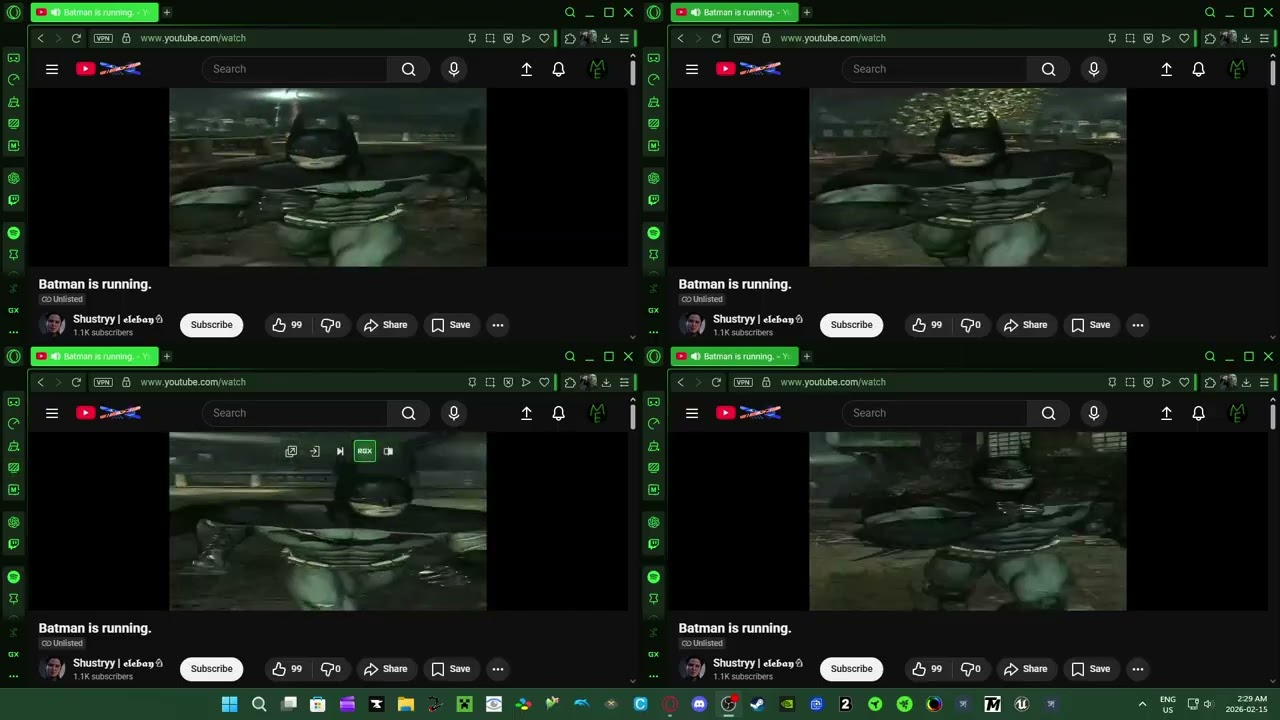Save the video in the bottom-left window
Viewport: 1280px width, 720px height.
click(451, 669)
